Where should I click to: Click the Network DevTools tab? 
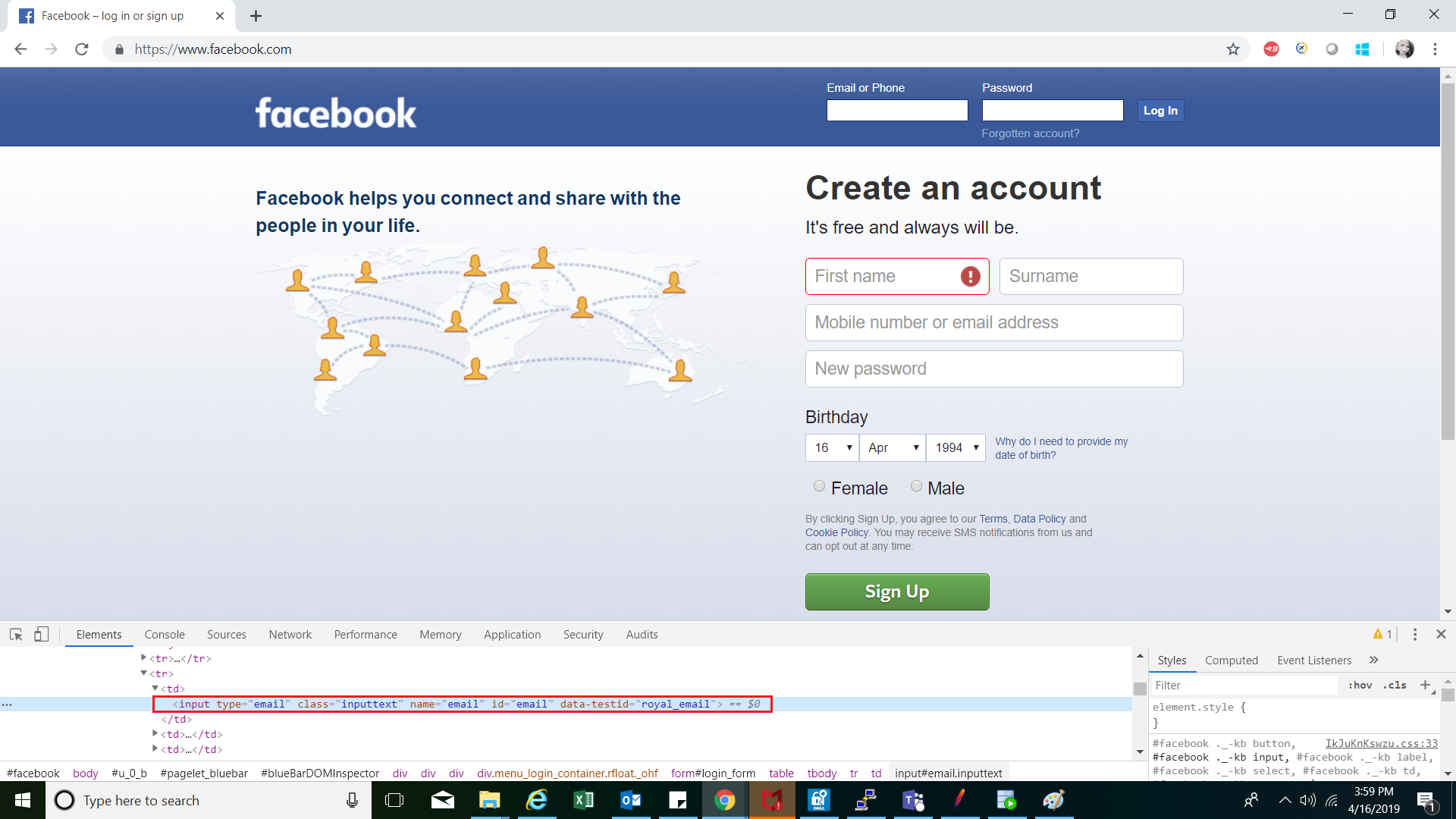point(290,634)
